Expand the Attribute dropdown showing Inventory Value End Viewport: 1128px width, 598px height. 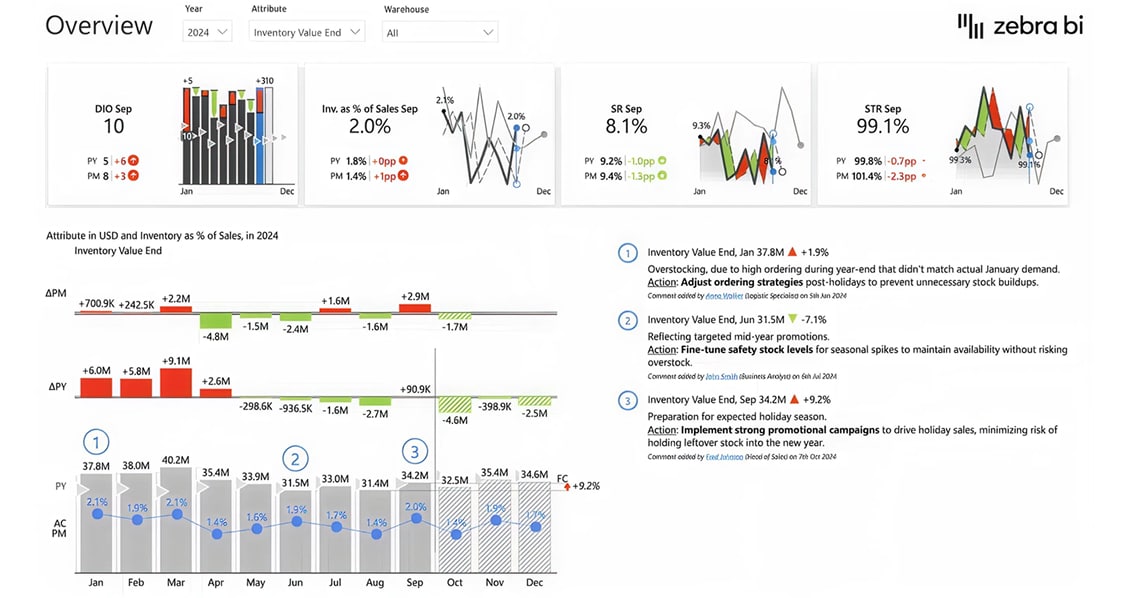tap(306, 32)
